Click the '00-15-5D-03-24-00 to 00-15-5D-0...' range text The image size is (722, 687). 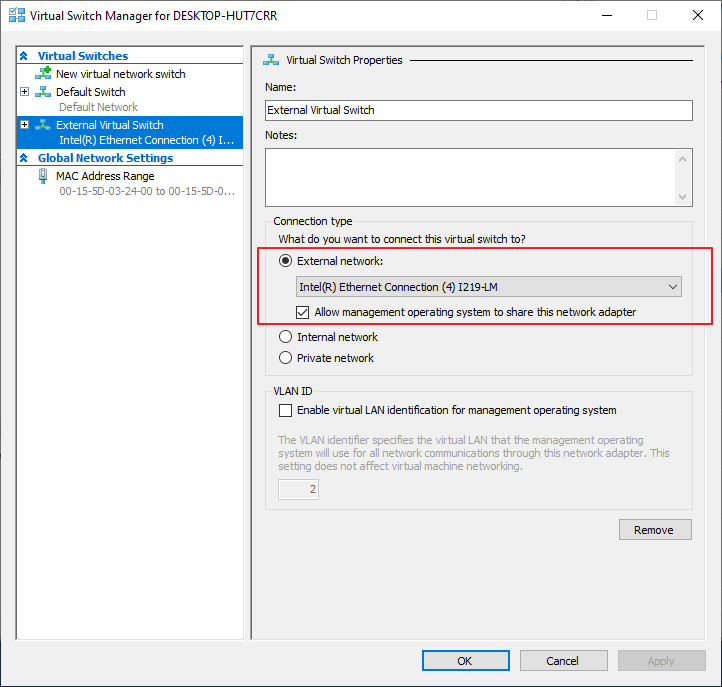pos(147,191)
